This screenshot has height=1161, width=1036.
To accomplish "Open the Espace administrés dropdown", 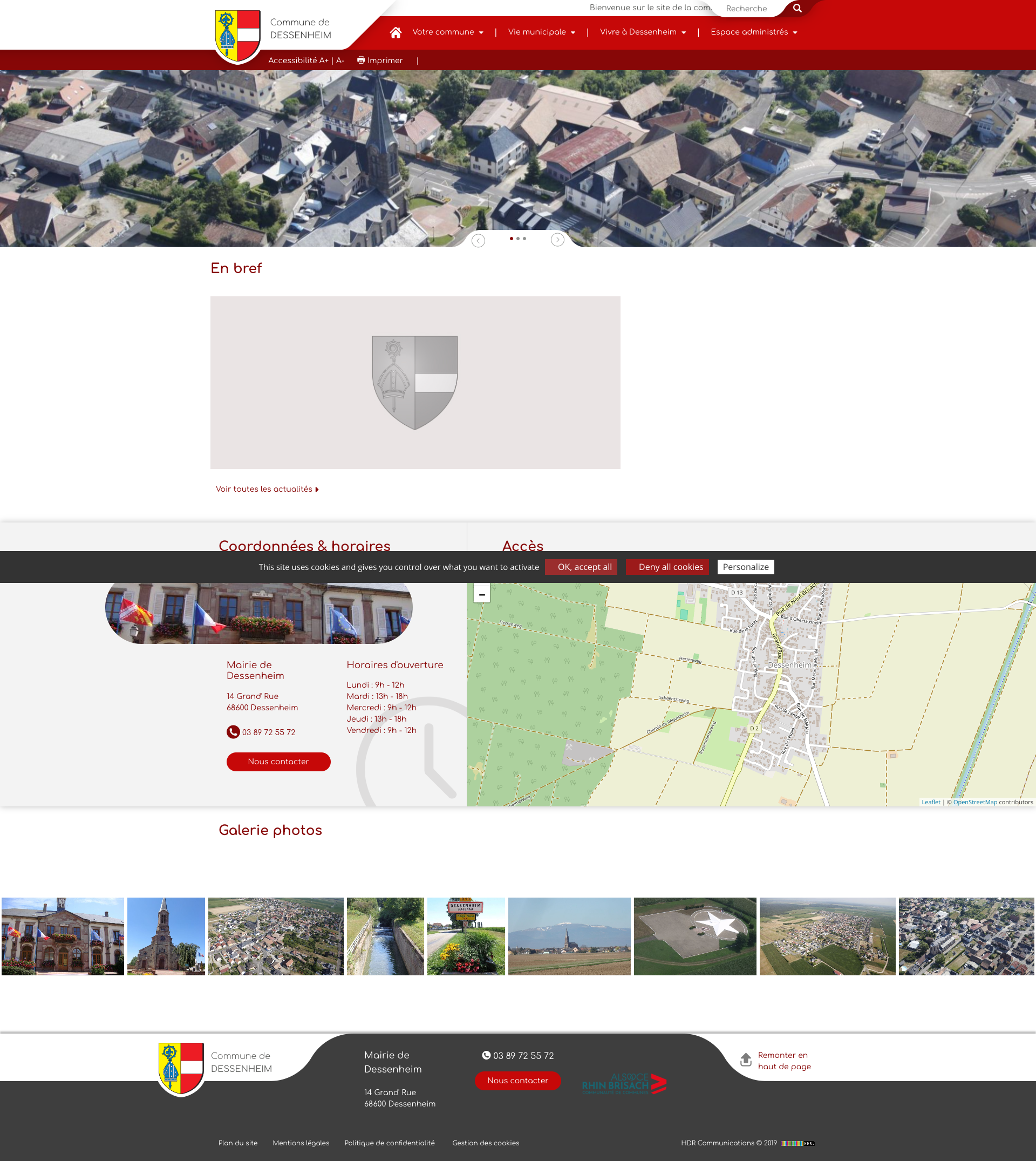I will 754,32.
